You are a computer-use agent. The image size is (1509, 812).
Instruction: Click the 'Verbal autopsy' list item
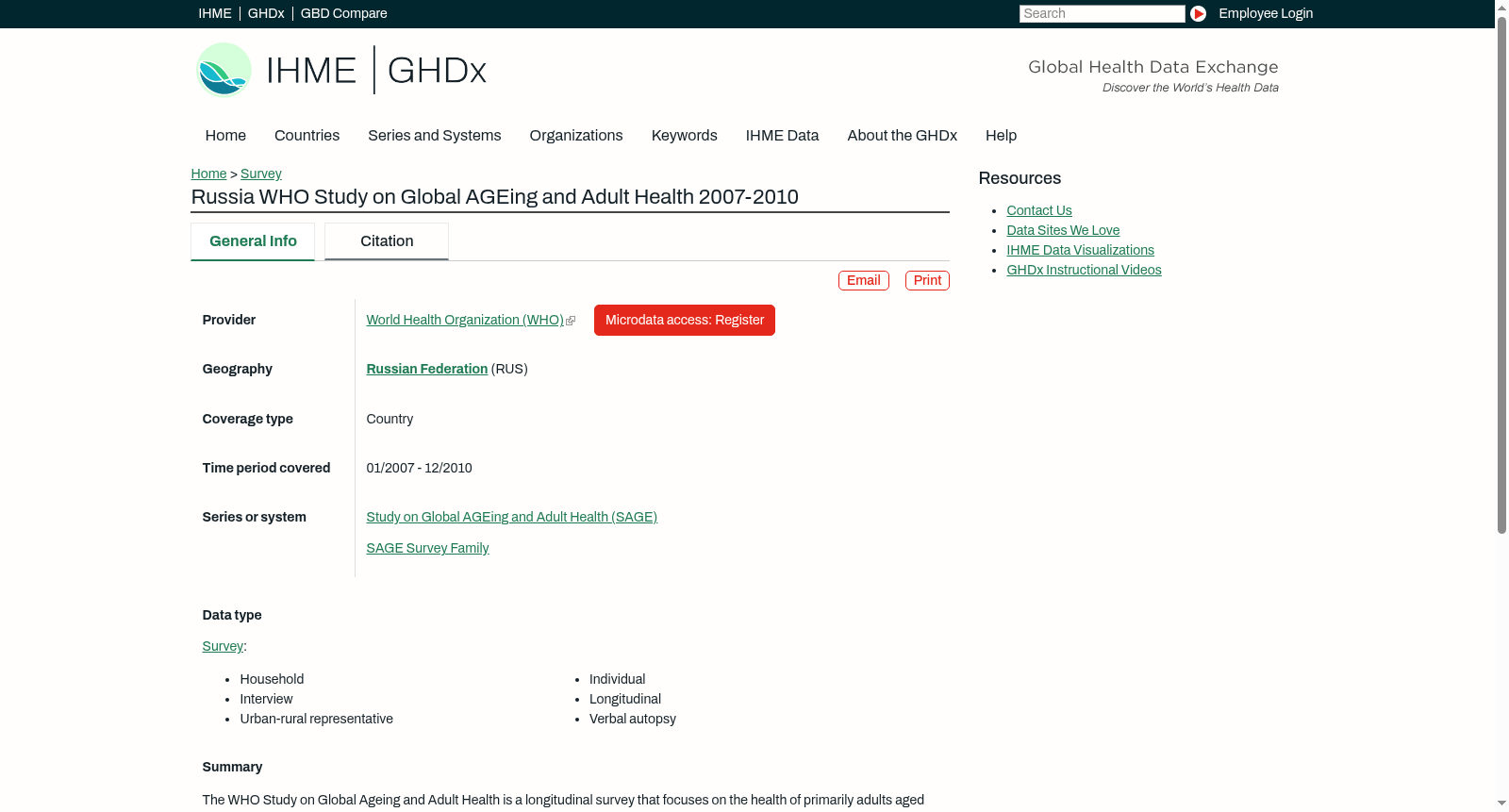click(633, 720)
